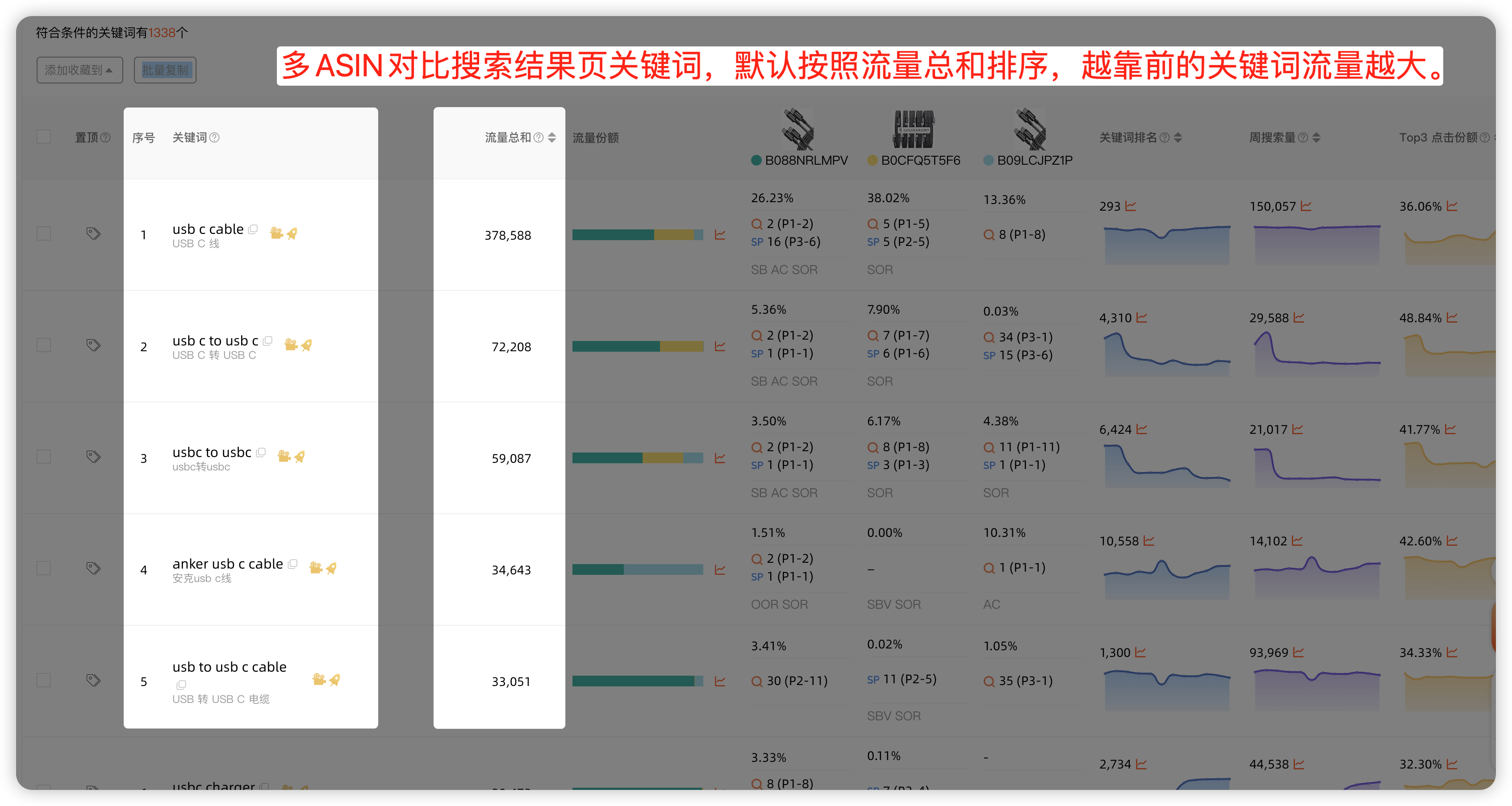This screenshot has width=1512, height=806.
Task: Open search volume trend icon next to 21,017
Action: pos(1298,429)
